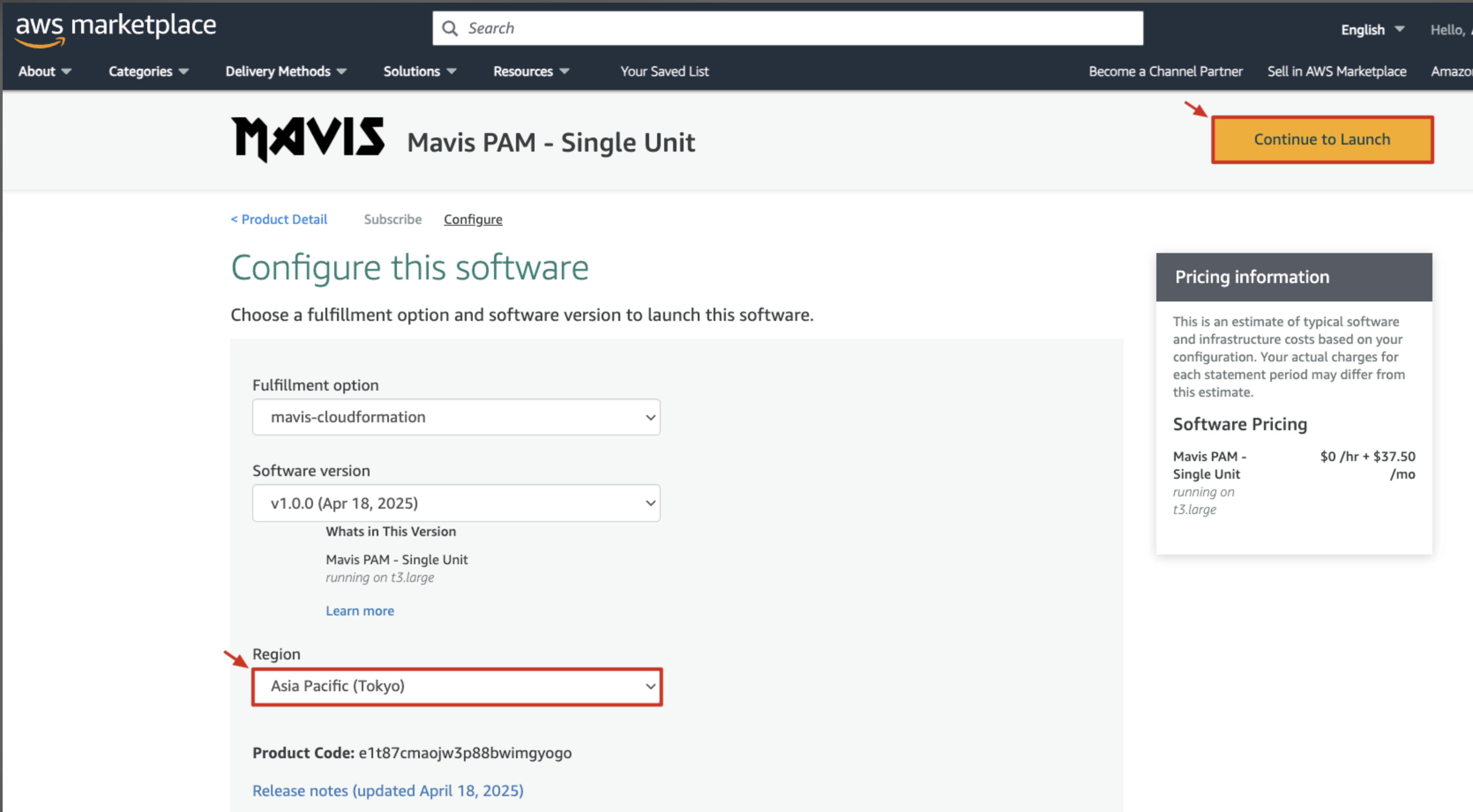Open the Solutions menu
1473x812 pixels.
pyautogui.click(x=419, y=71)
